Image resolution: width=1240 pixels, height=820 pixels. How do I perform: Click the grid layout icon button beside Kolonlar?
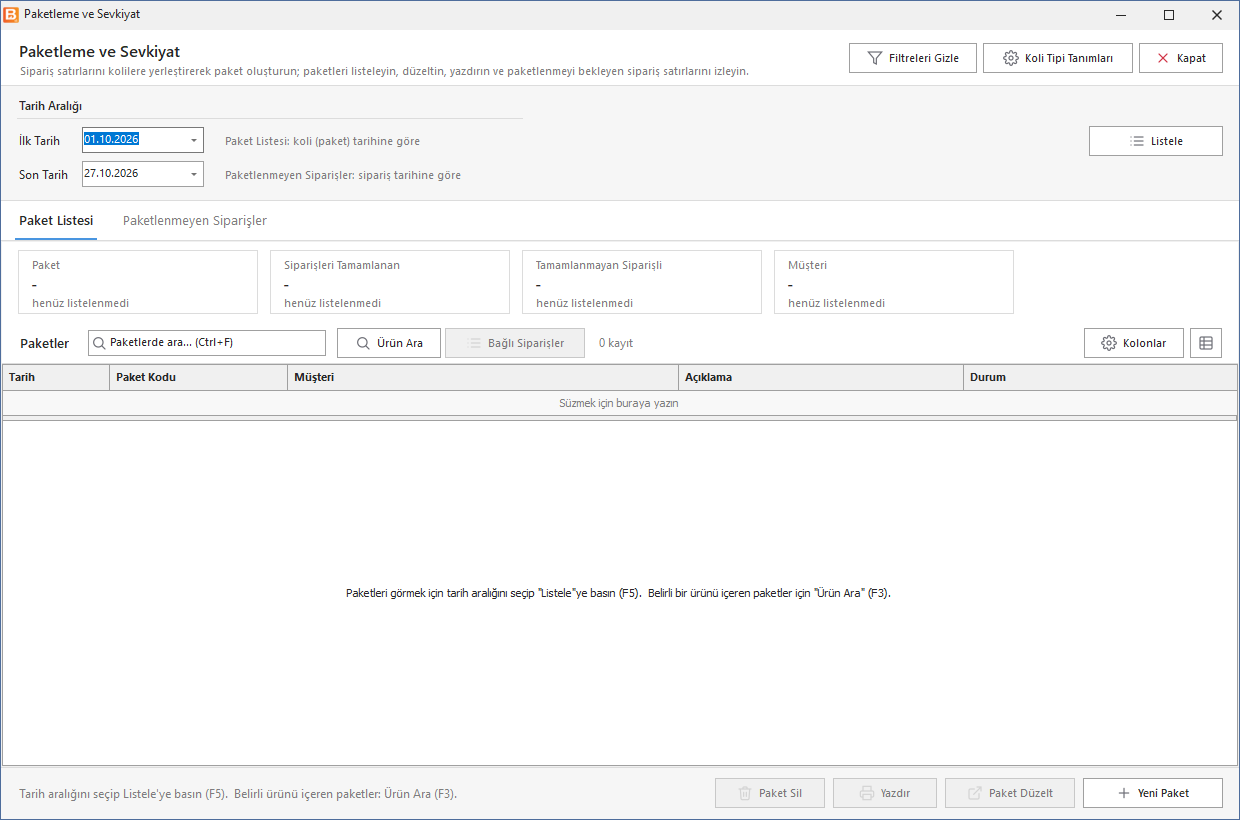tap(1206, 343)
